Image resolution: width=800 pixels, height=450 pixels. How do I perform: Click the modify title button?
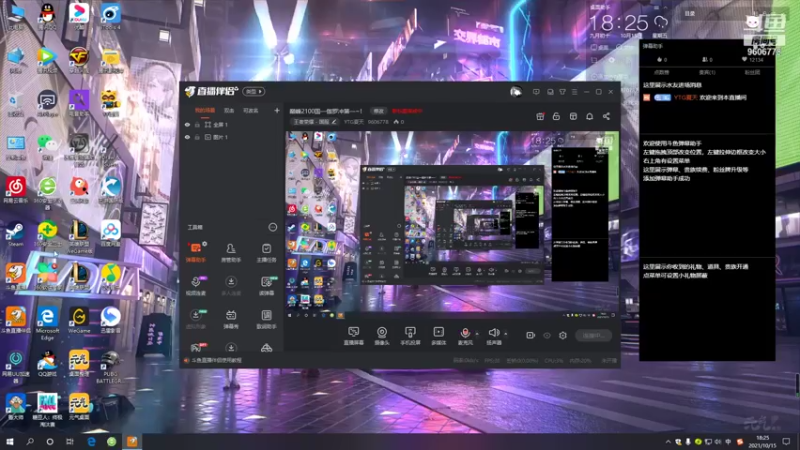point(378,111)
